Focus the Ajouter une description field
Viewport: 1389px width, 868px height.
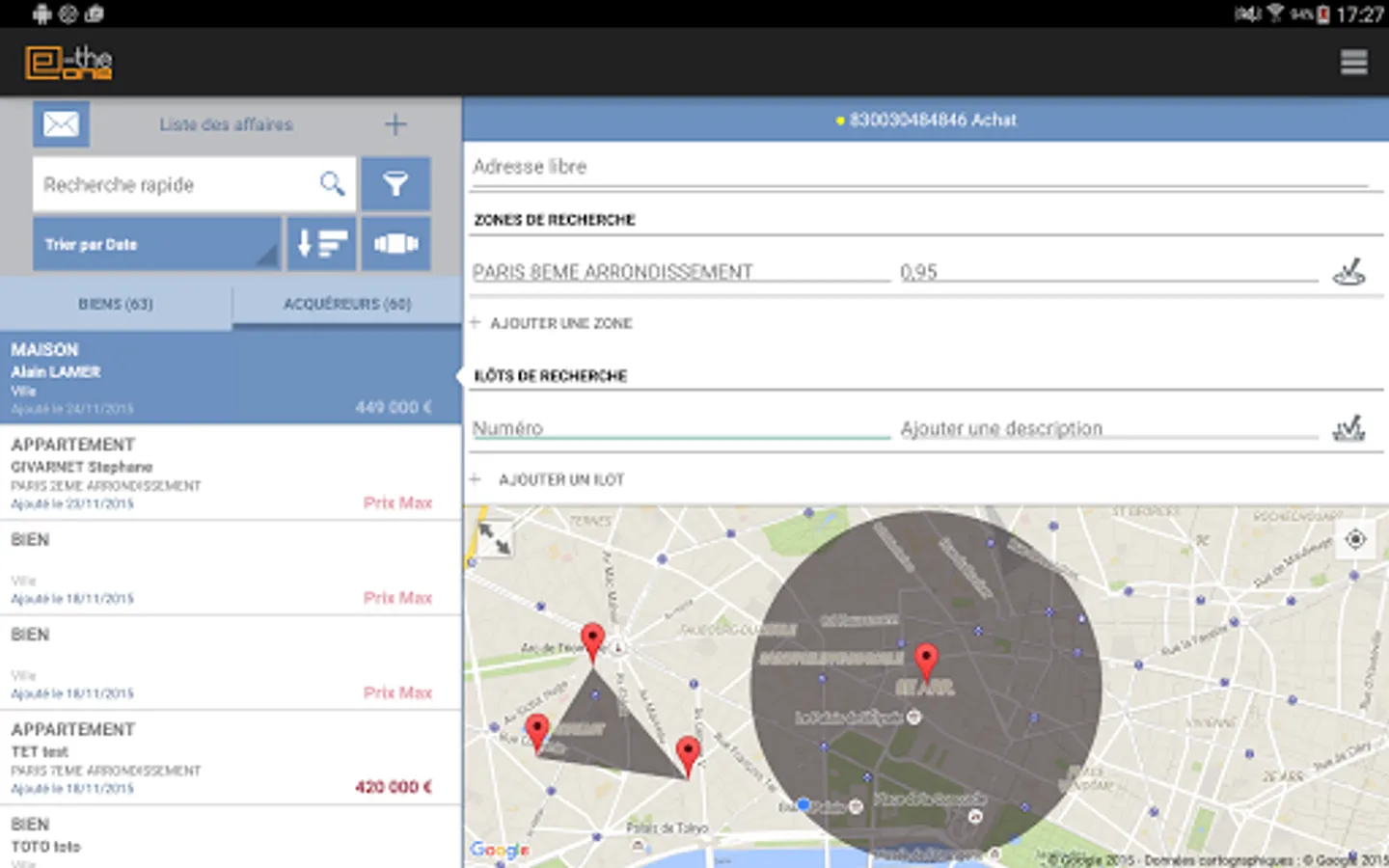(x=1109, y=428)
